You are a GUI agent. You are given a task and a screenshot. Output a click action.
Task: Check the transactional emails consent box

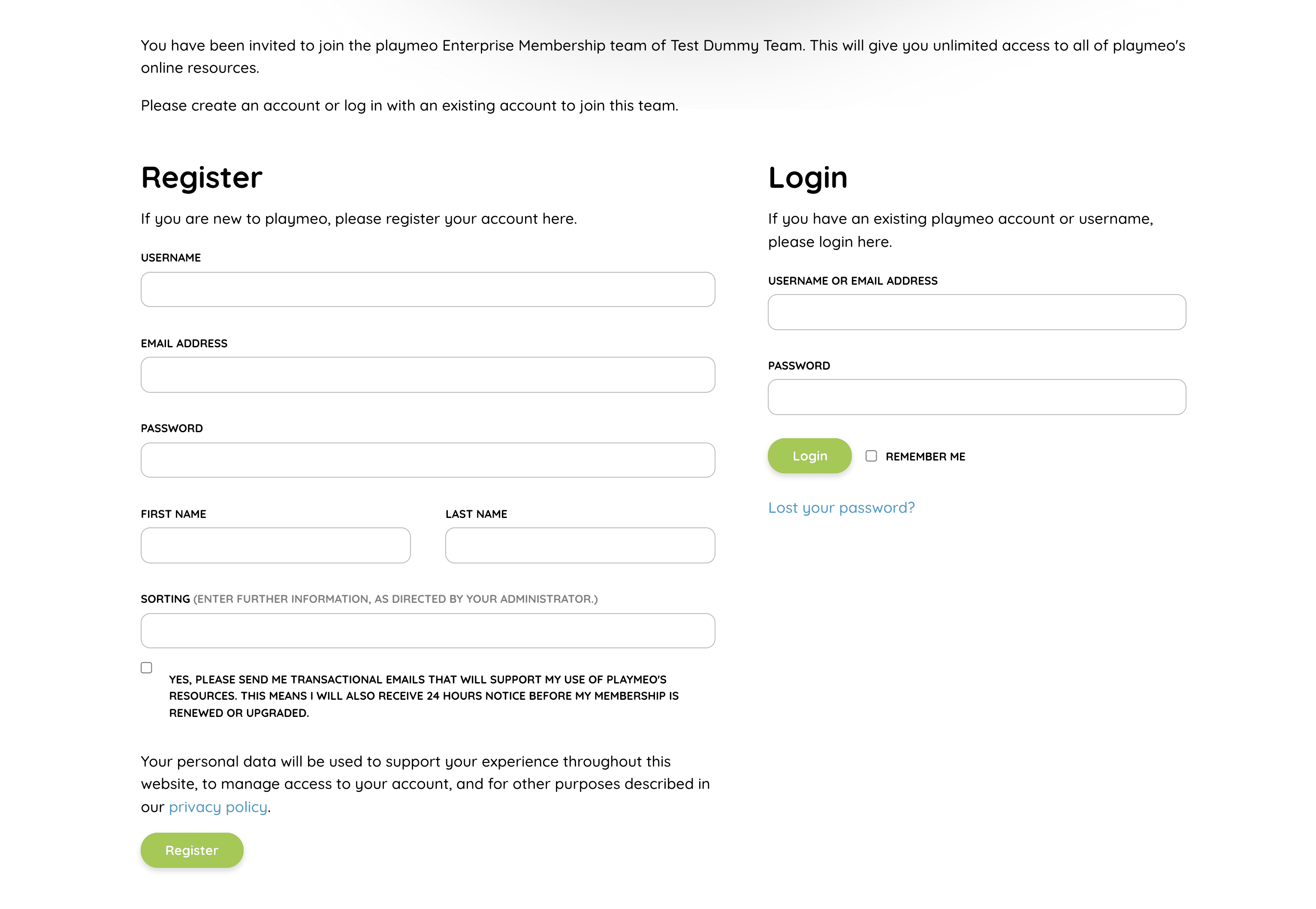(x=146, y=667)
